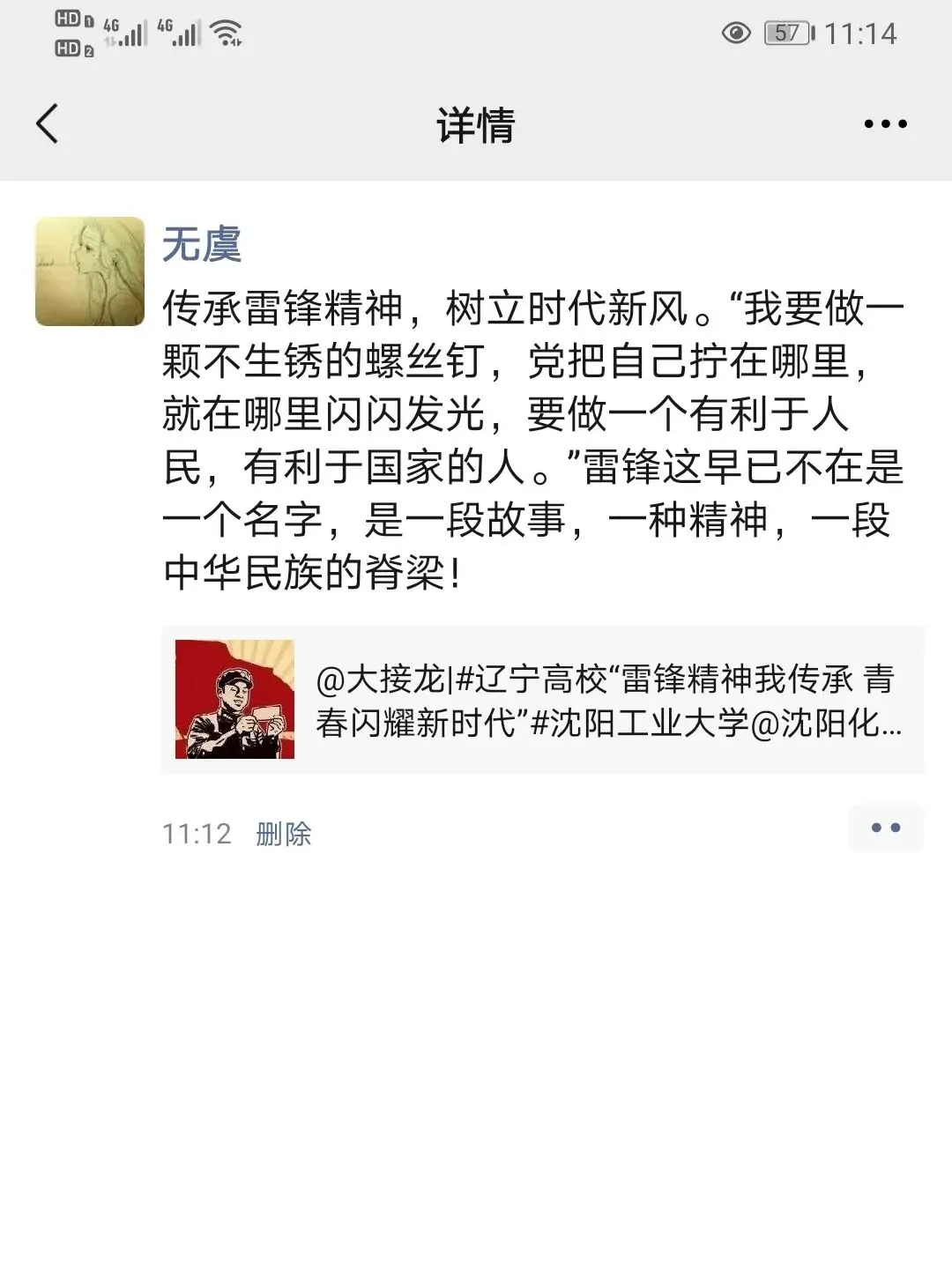Tap the 11:14 clock in status bar
This screenshot has width=952, height=1270.
860,33
